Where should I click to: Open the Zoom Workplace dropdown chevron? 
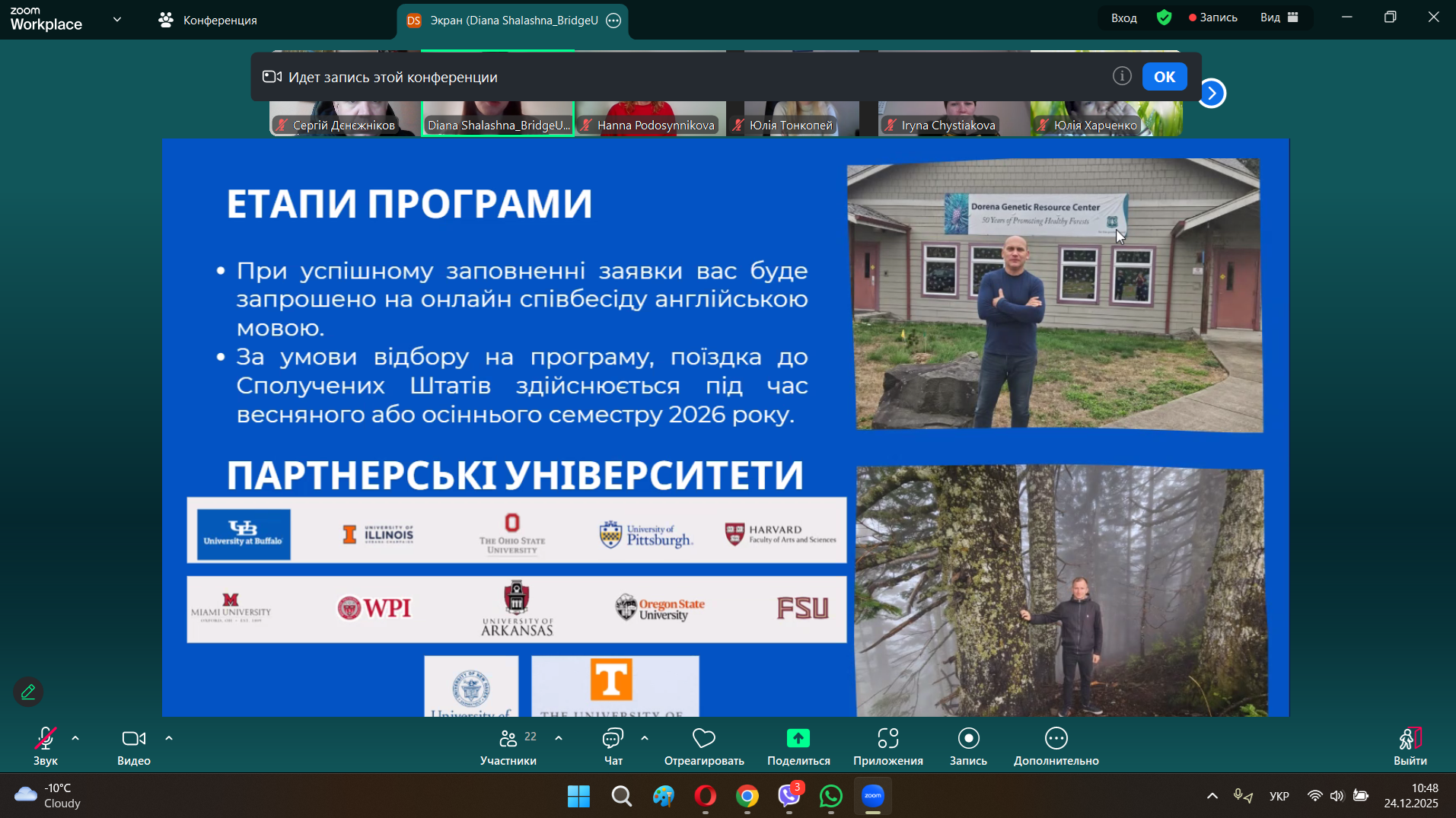117,19
